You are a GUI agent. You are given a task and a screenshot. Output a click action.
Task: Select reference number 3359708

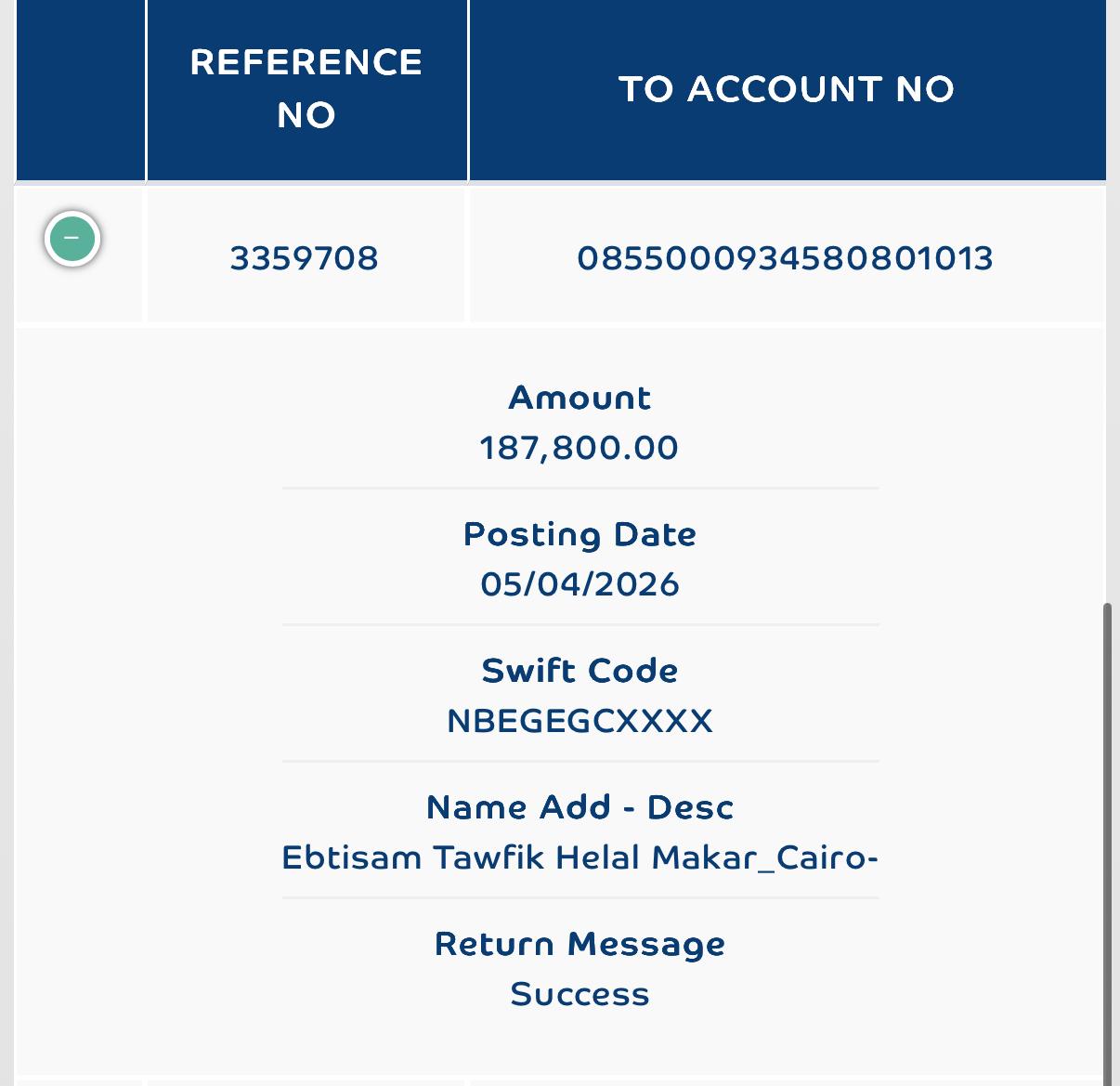(305, 258)
